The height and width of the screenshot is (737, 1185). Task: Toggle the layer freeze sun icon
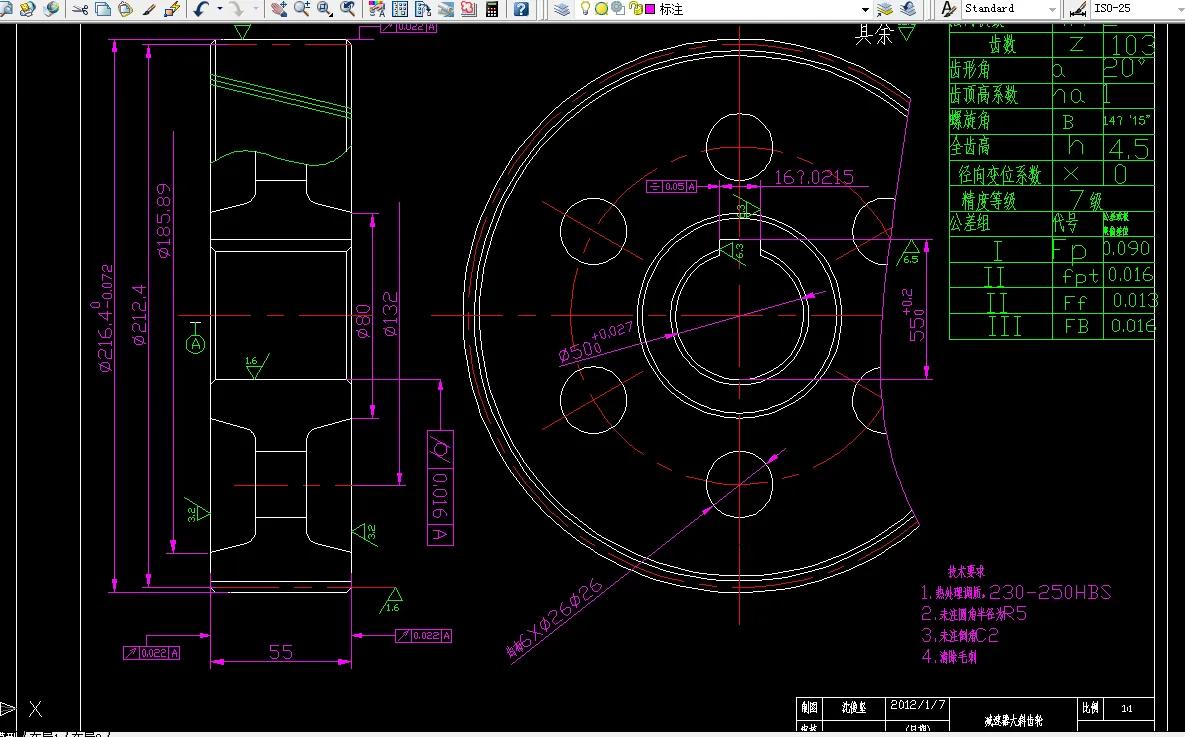click(x=602, y=9)
